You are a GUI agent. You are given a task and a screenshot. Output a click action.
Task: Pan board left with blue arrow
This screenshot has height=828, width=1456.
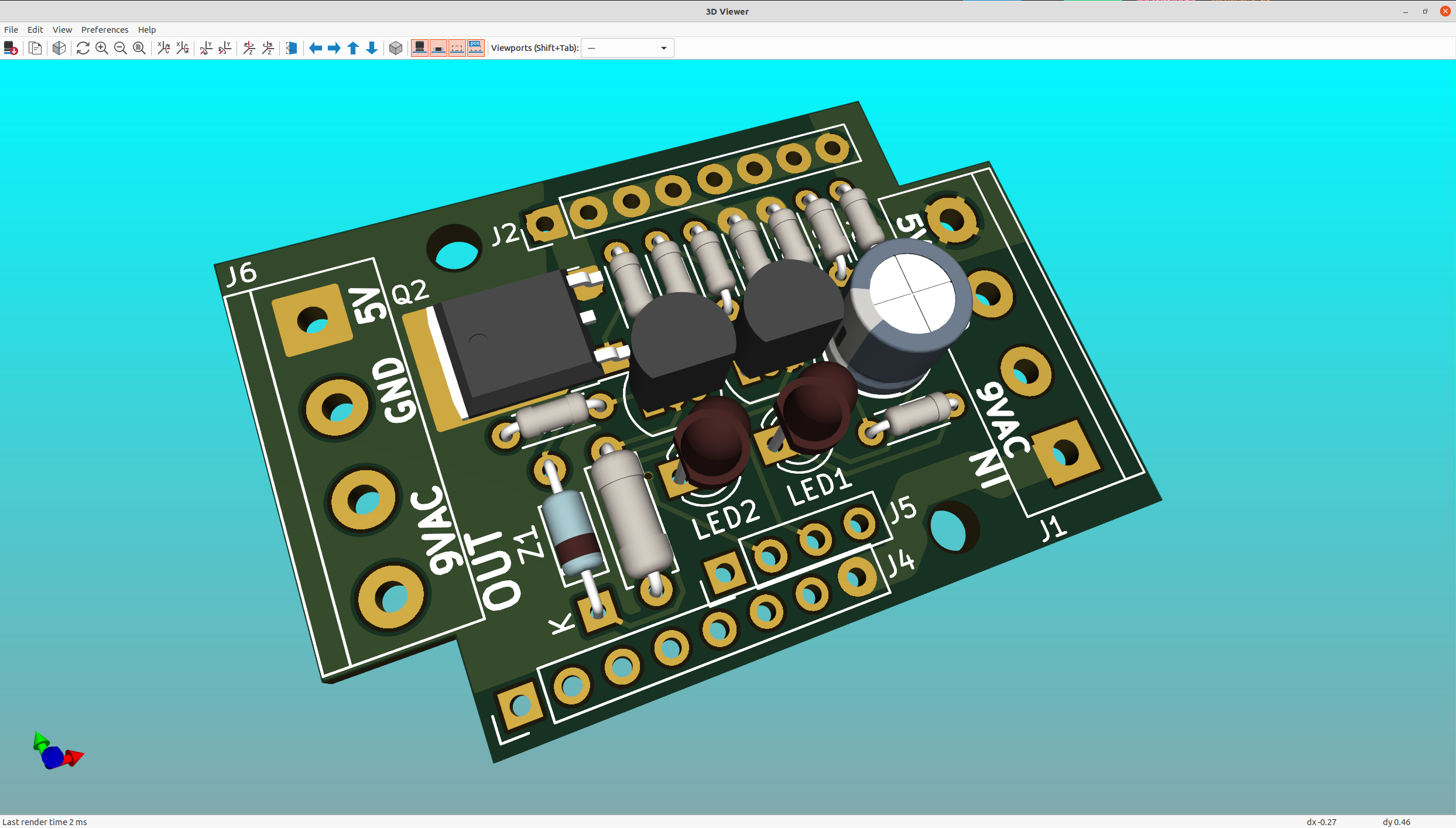coord(316,48)
